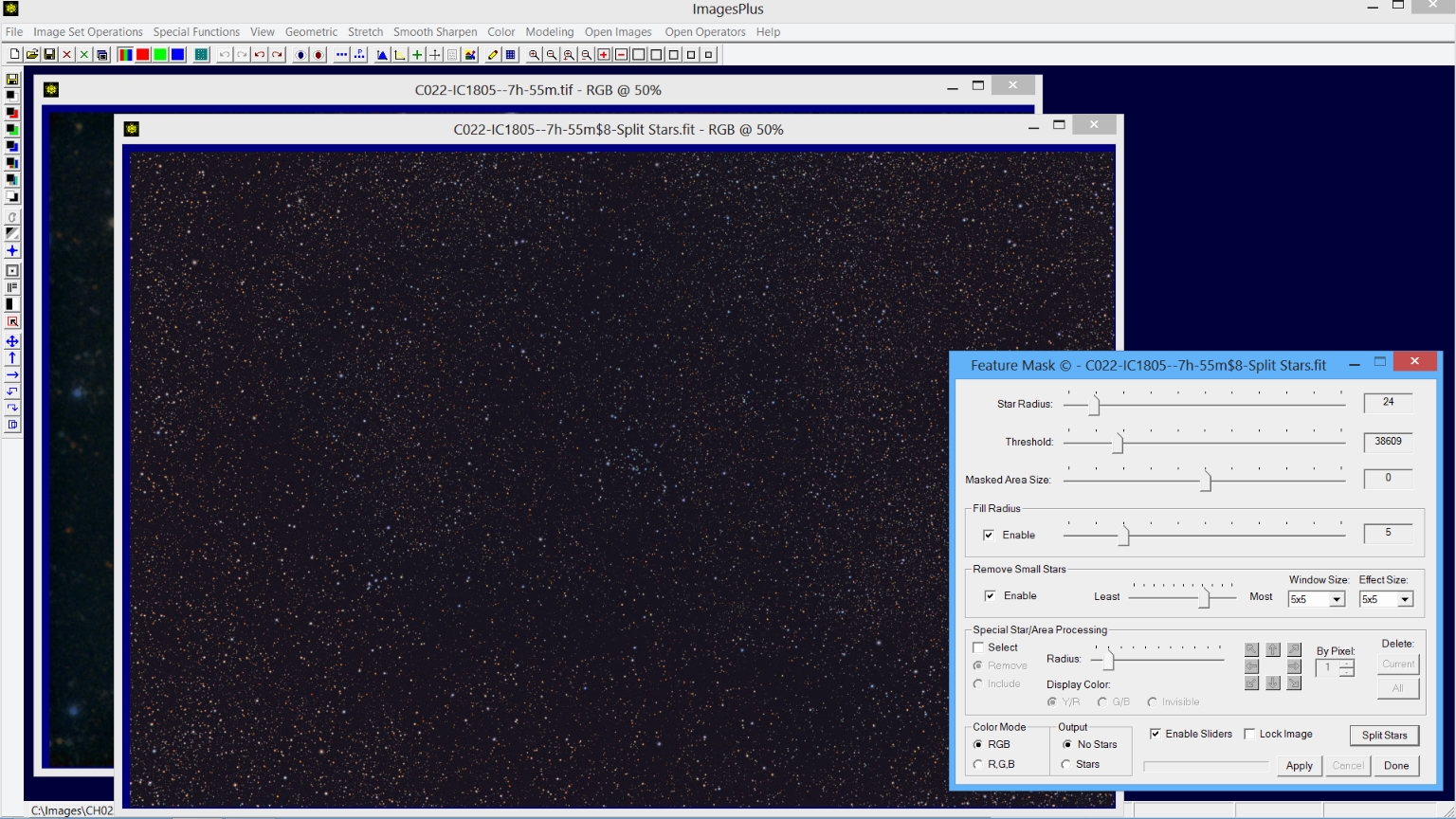Click the green plus icon in the toolbar

417,55
